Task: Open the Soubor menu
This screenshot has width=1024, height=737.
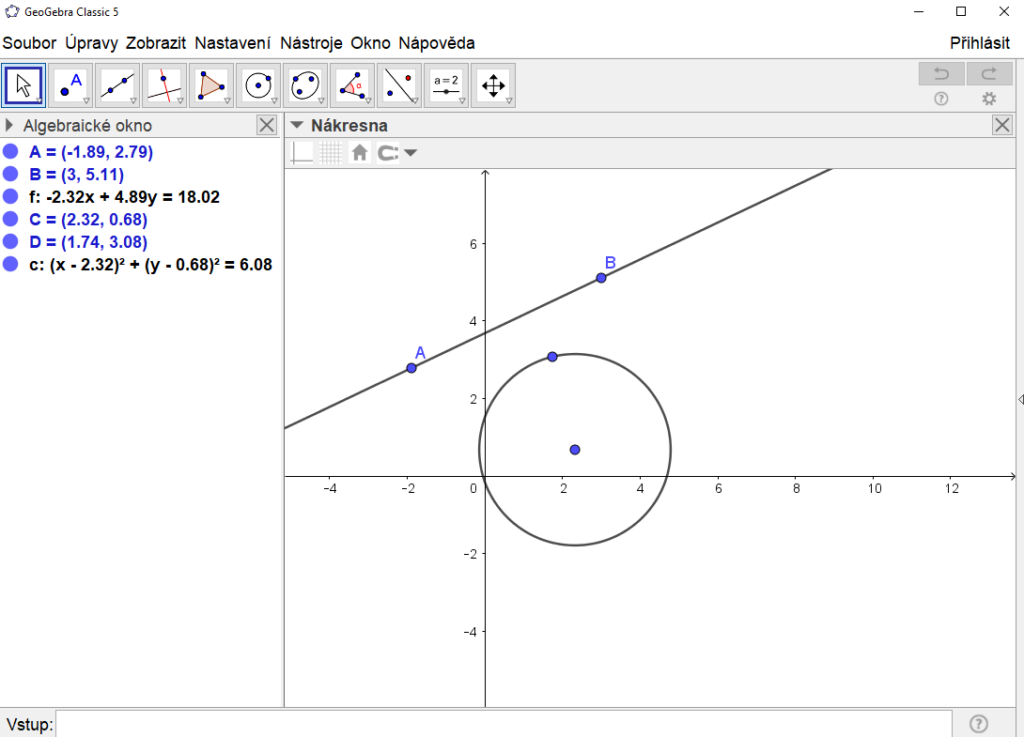Action: (29, 43)
